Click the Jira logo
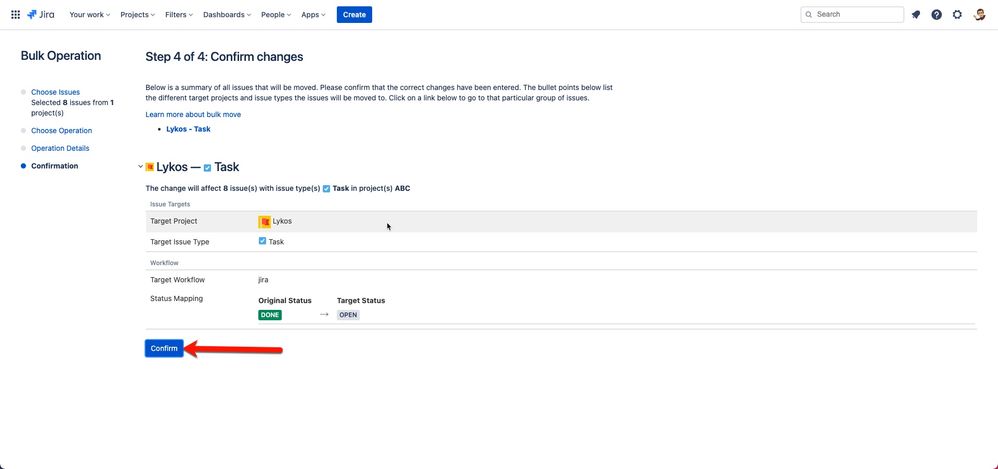 (x=41, y=15)
